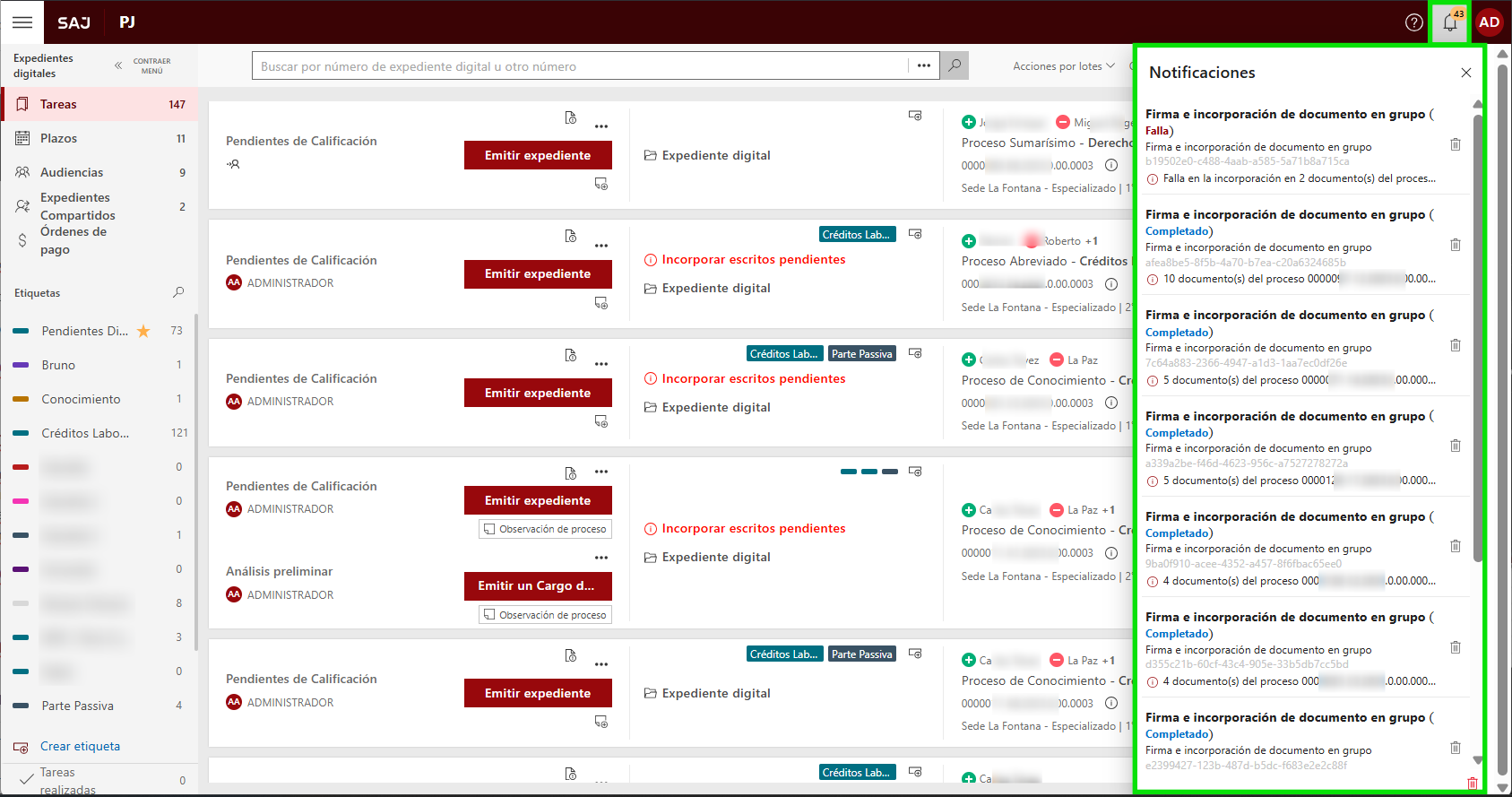Viewport: 1512px width, 797px height.
Task: Delete the failed 'Falla' notification
Action: [1456, 144]
